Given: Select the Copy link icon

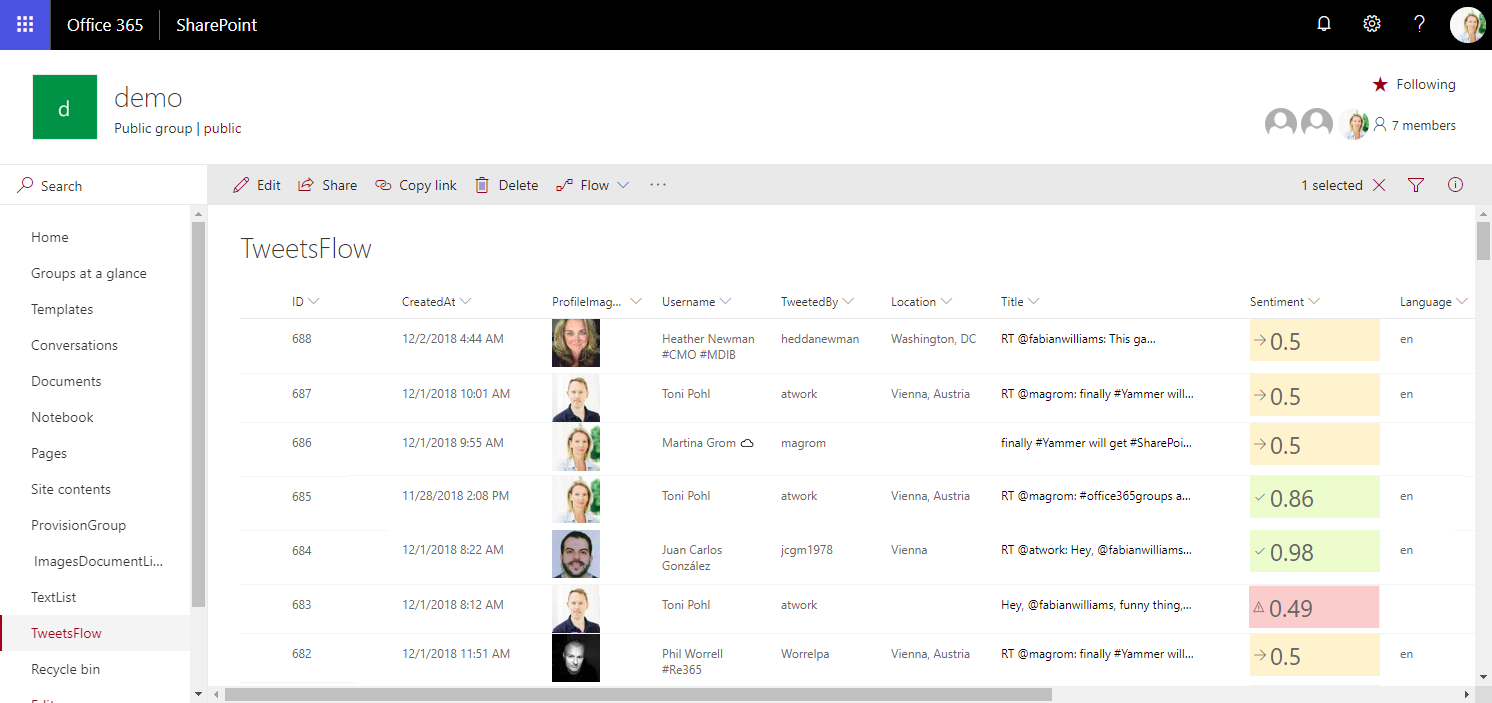Looking at the screenshot, I should point(382,184).
